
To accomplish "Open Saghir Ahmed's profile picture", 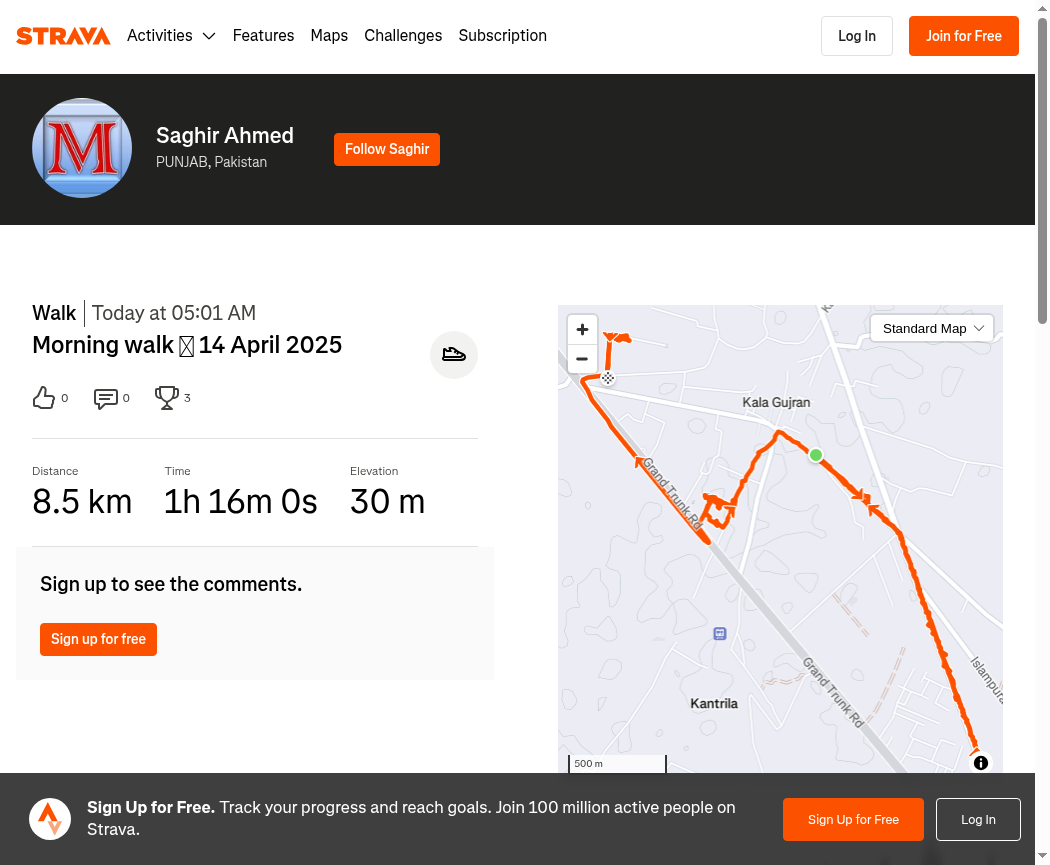I will point(82,148).
